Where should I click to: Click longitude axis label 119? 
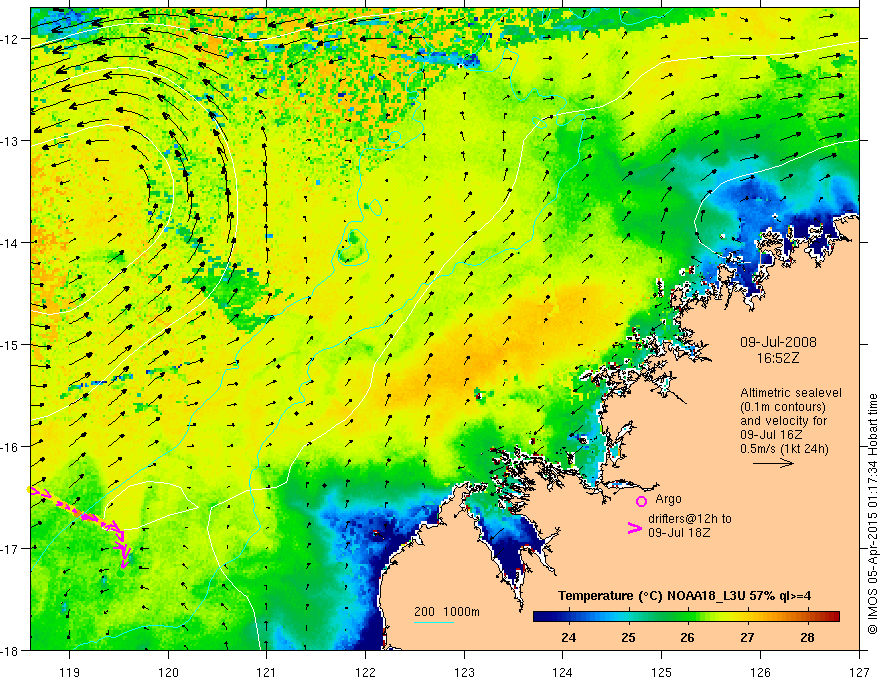pos(69,672)
